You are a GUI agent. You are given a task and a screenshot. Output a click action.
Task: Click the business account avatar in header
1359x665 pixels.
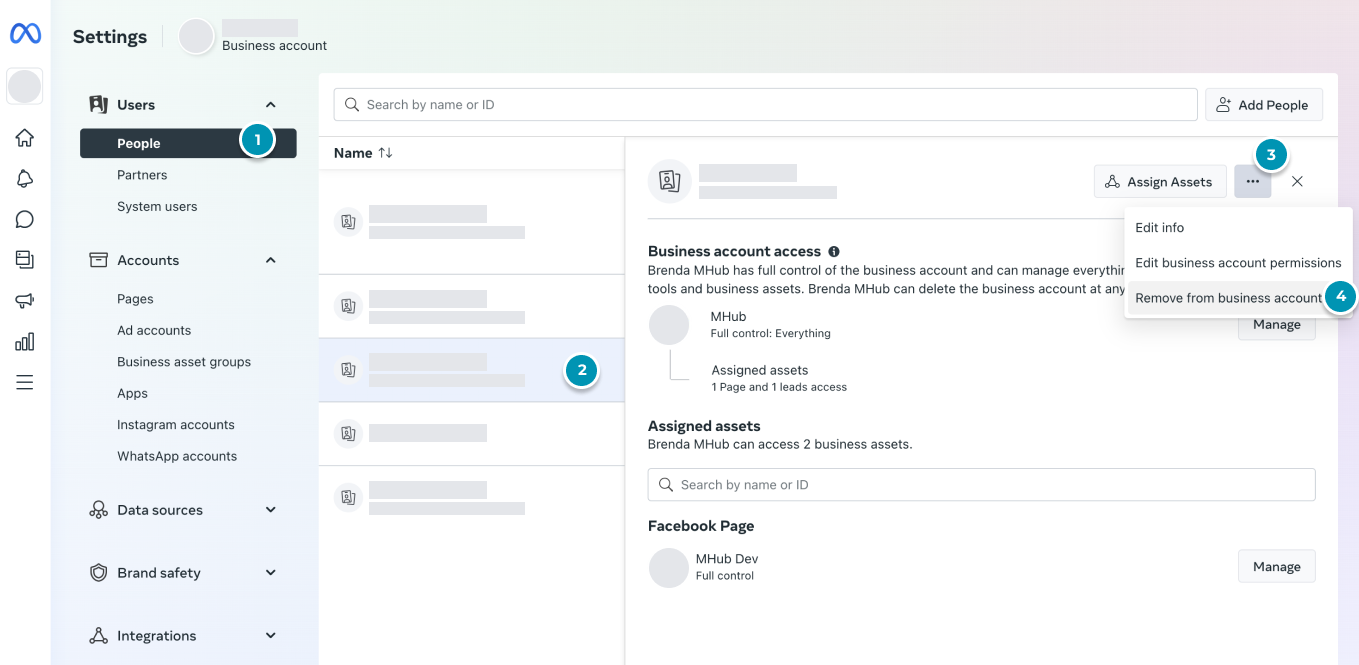196,36
